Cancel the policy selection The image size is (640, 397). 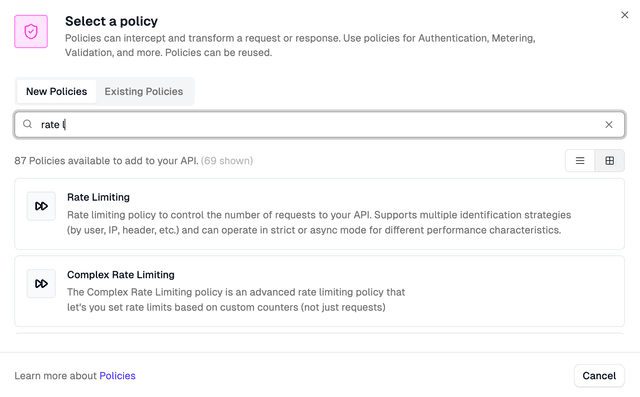[599, 376]
